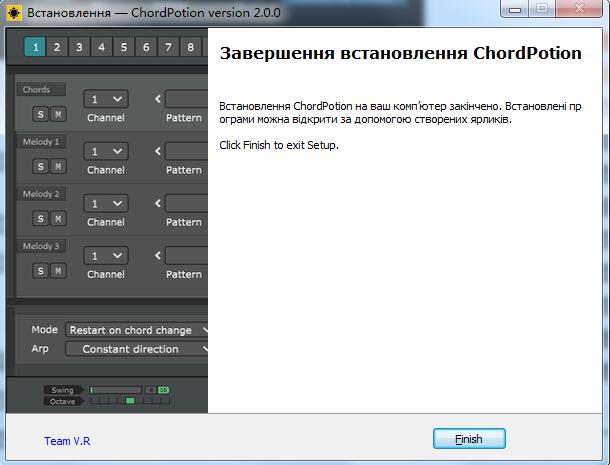Click the ChordPotion icon in title bar
Image resolution: width=610 pixels, height=465 pixels.
(x=14, y=13)
